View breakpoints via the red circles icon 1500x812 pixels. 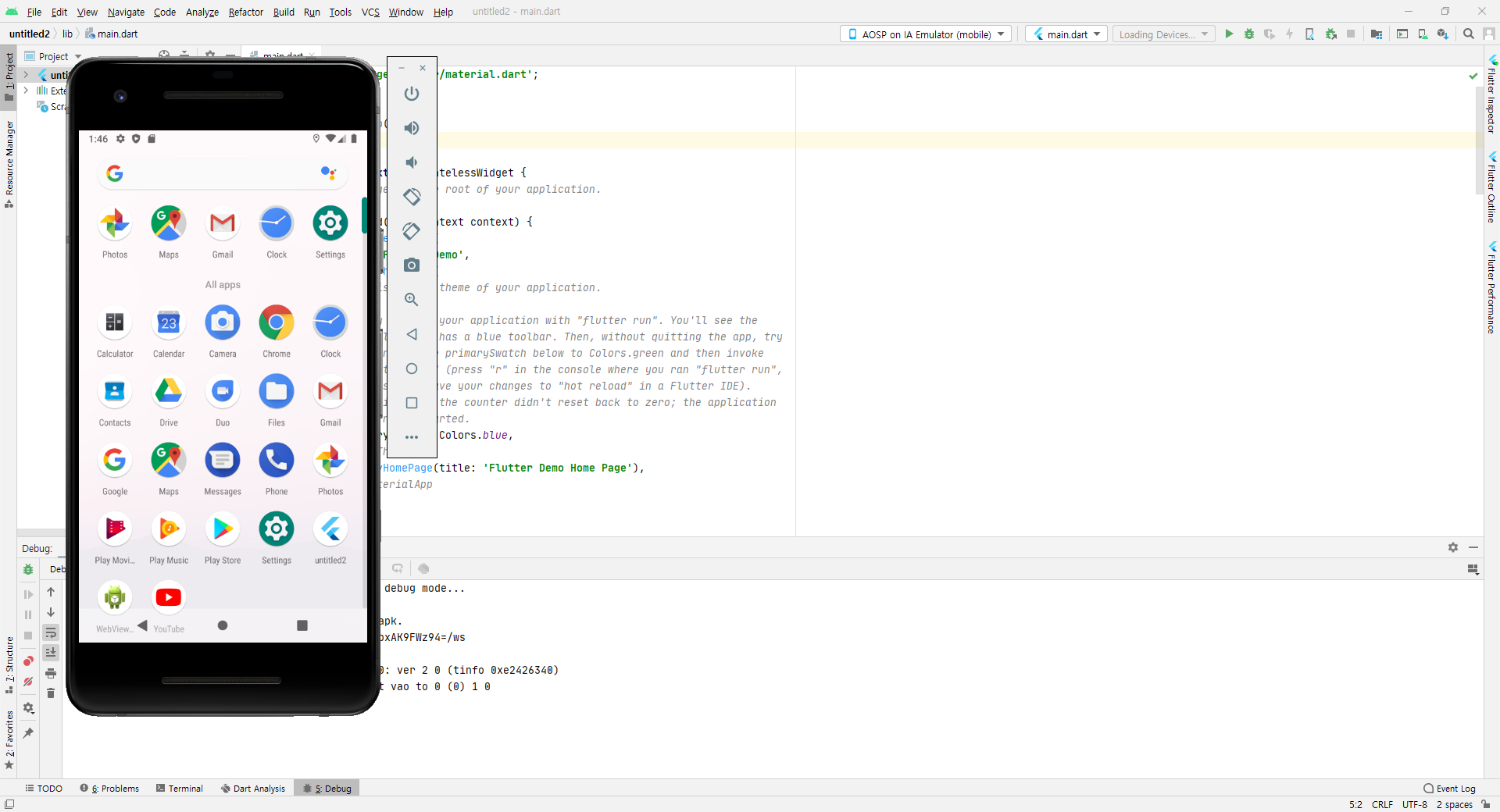click(28, 661)
